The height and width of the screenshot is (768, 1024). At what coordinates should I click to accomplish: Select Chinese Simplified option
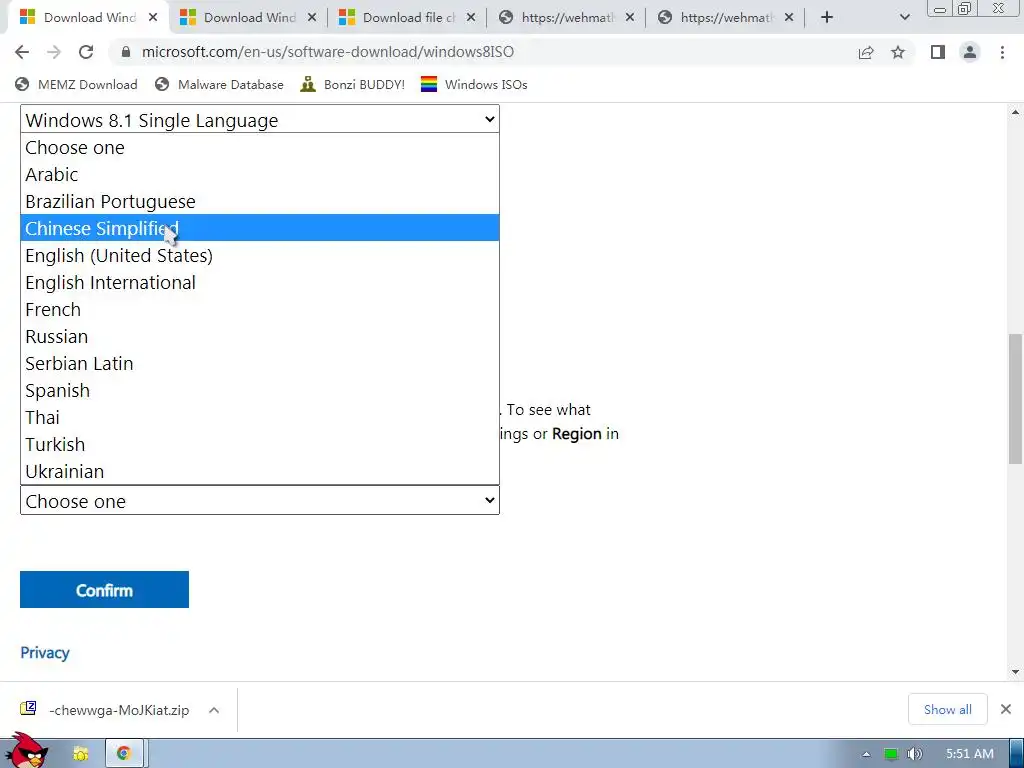coord(260,228)
